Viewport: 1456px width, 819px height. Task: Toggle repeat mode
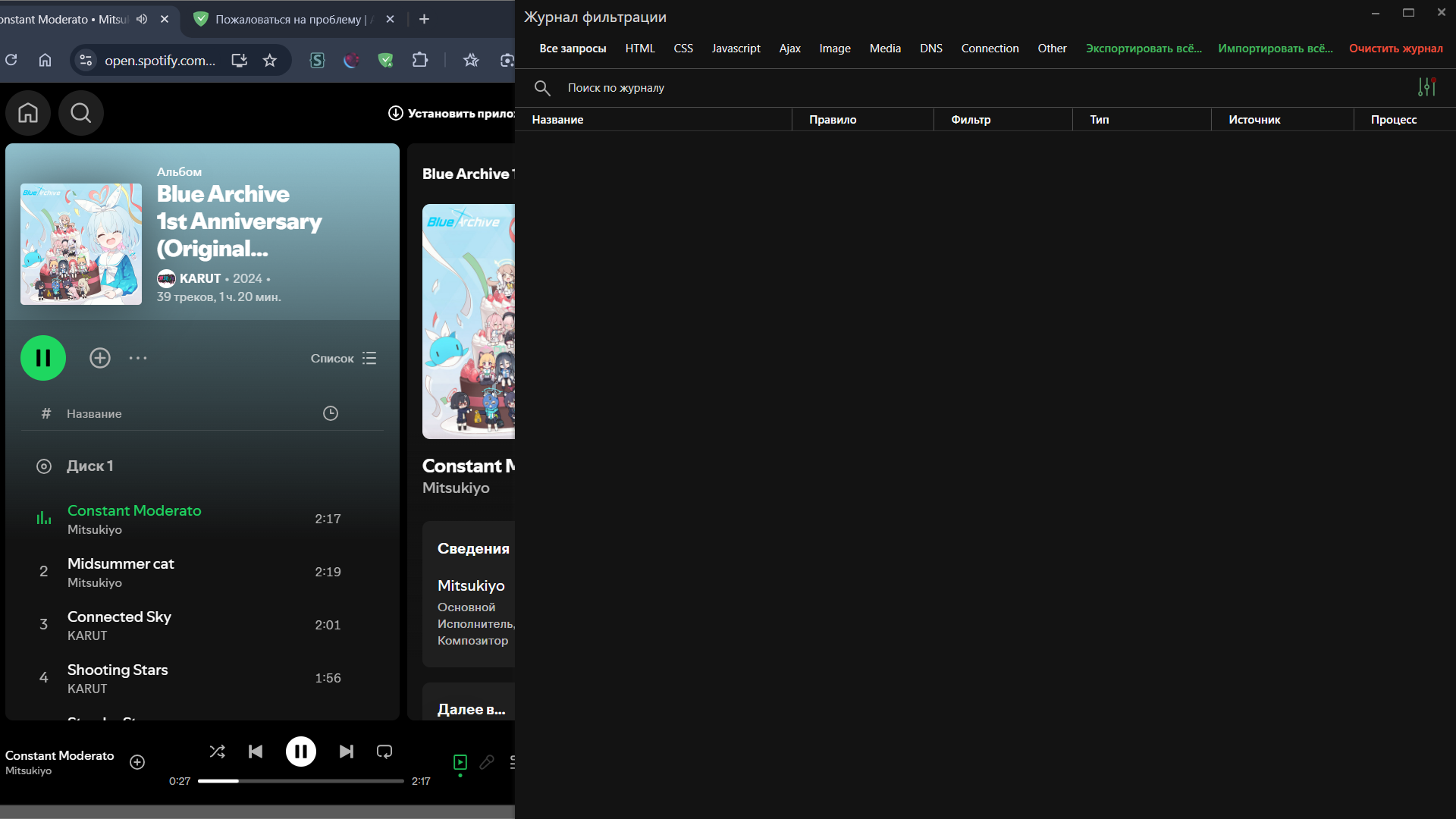tap(384, 751)
